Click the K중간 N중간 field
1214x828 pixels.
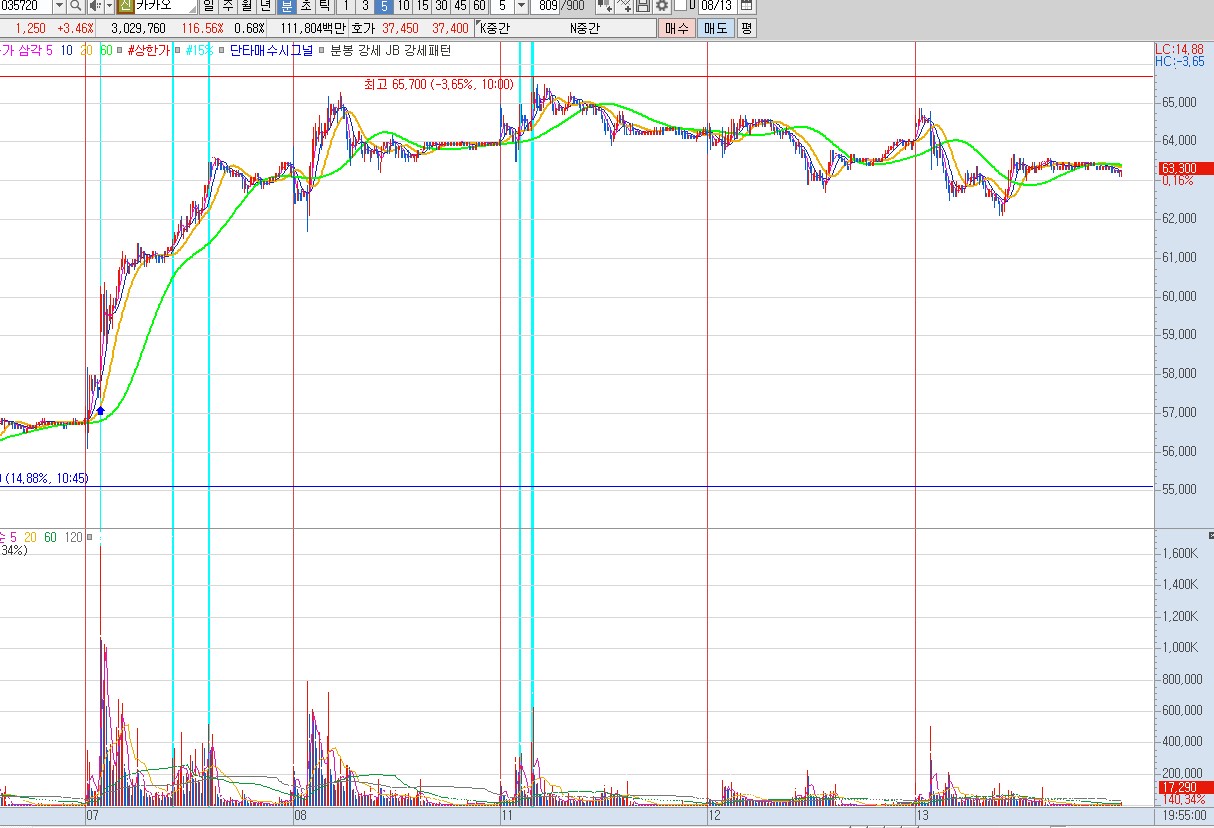coord(564,28)
